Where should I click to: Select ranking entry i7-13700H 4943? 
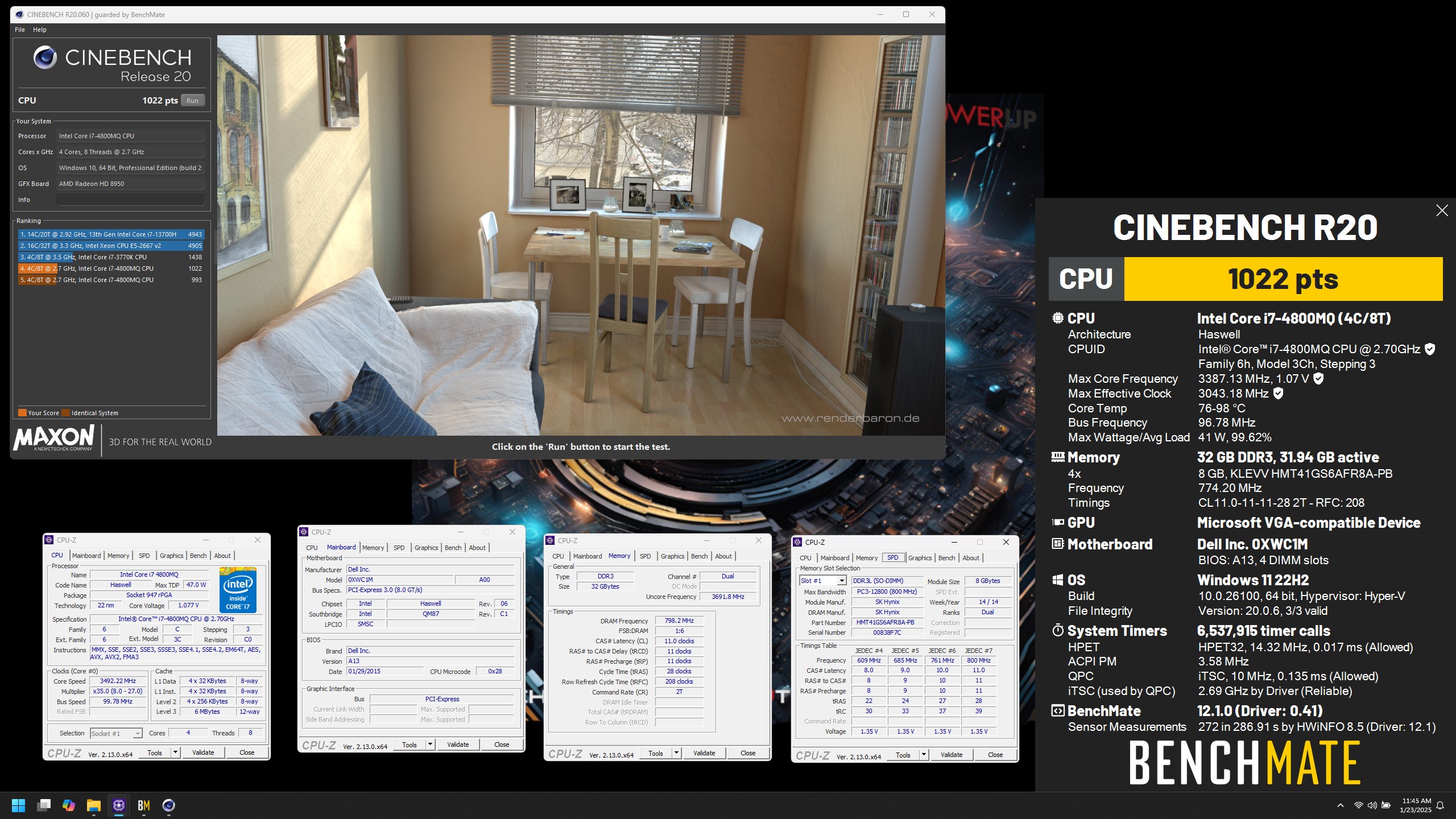tap(111, 234)
